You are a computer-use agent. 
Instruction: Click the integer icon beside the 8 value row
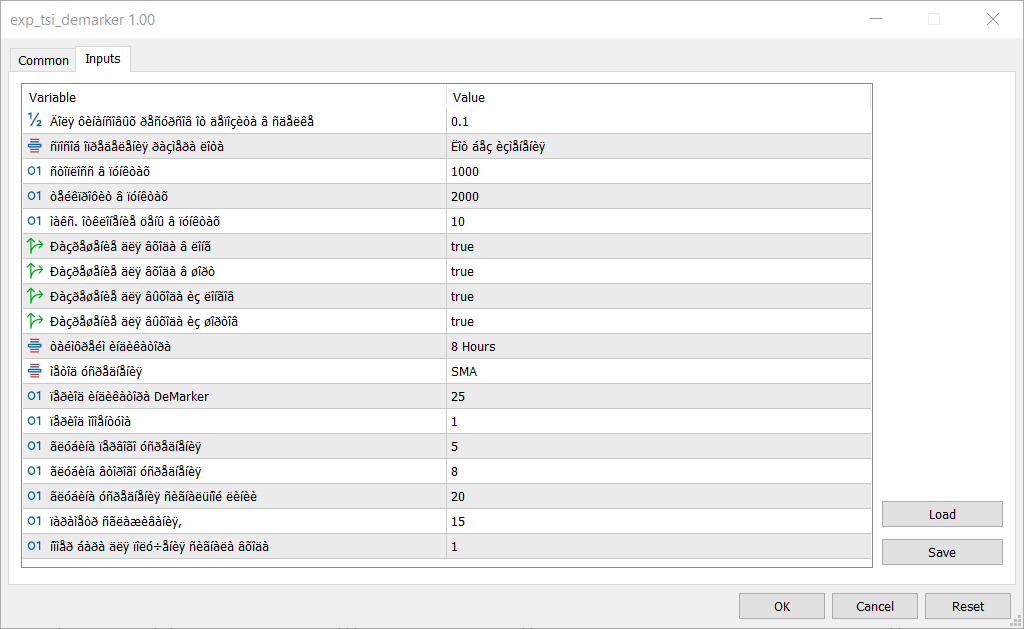35,471
